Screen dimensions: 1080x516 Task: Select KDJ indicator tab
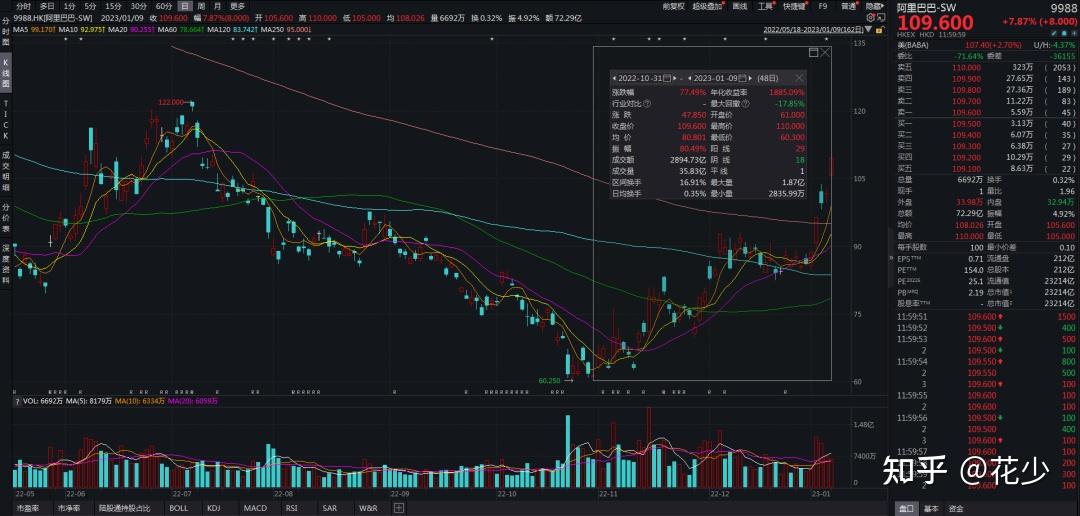click(x=214, y=508)
